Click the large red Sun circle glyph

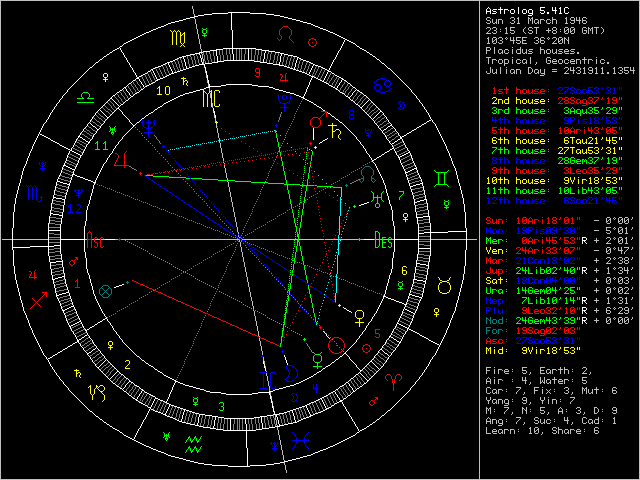point(336,345)
